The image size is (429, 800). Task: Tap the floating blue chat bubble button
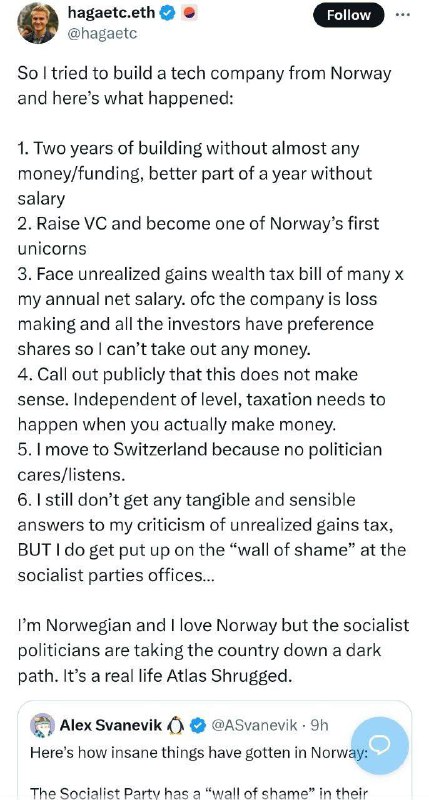click(x=380, y=746)
